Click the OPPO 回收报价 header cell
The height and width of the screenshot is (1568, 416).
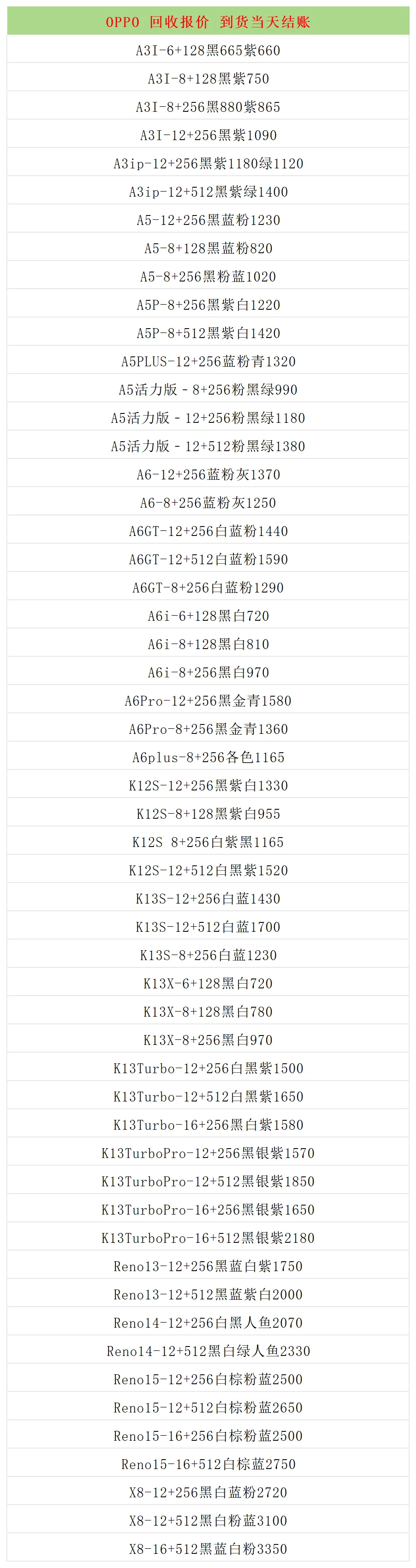208,22
